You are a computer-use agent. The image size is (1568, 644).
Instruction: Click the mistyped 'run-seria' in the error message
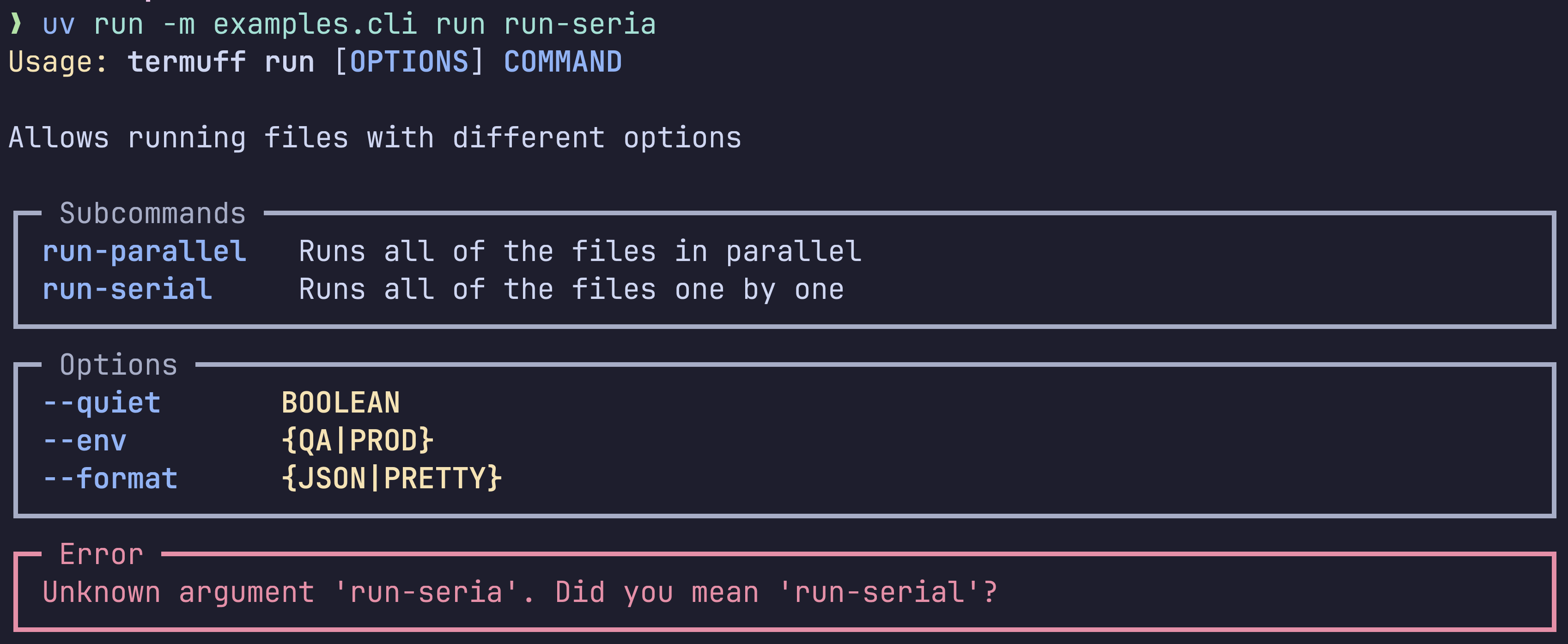tap(425, 592)
